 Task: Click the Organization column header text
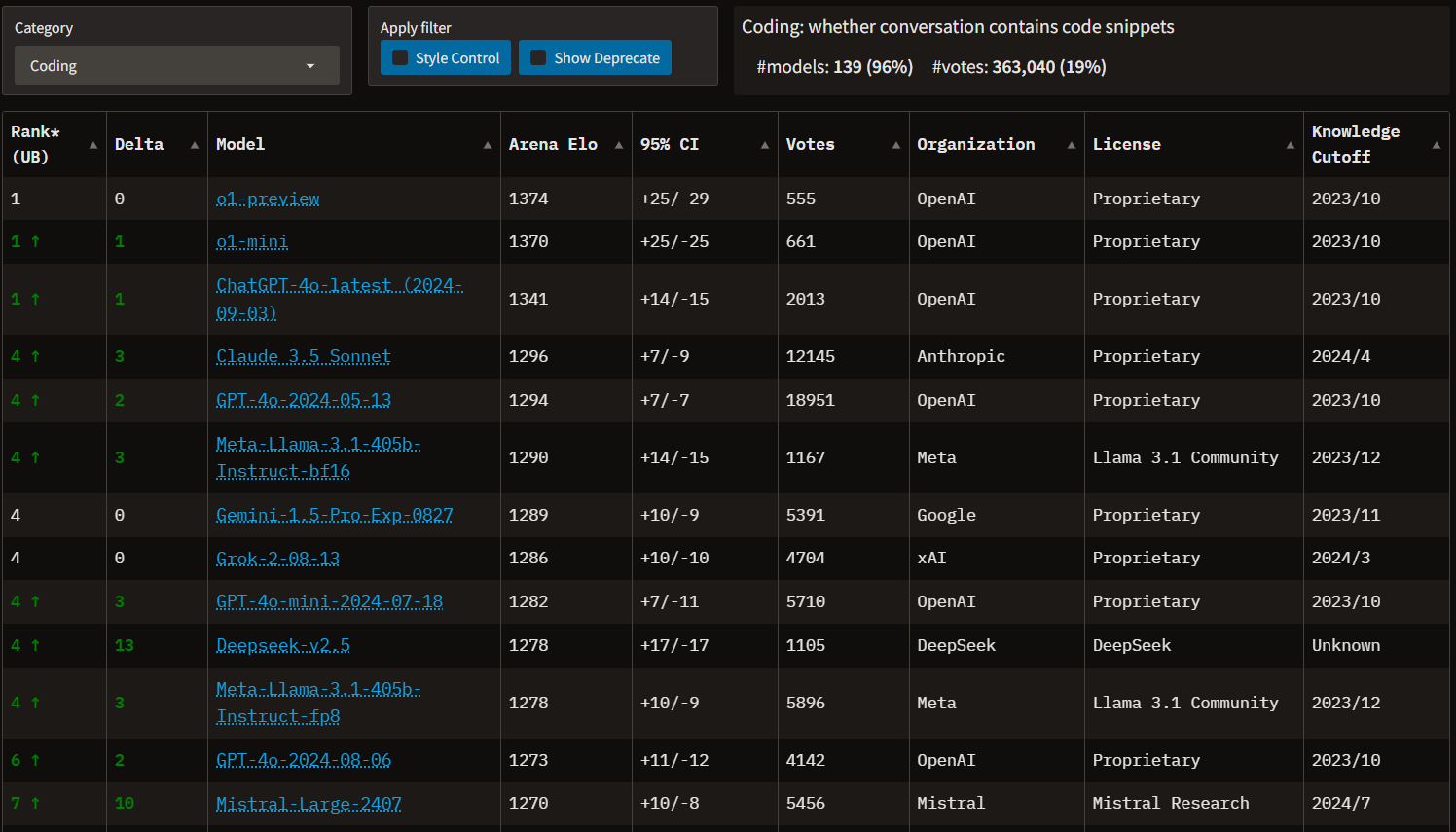pyautogui.click(x=976, y=144)
